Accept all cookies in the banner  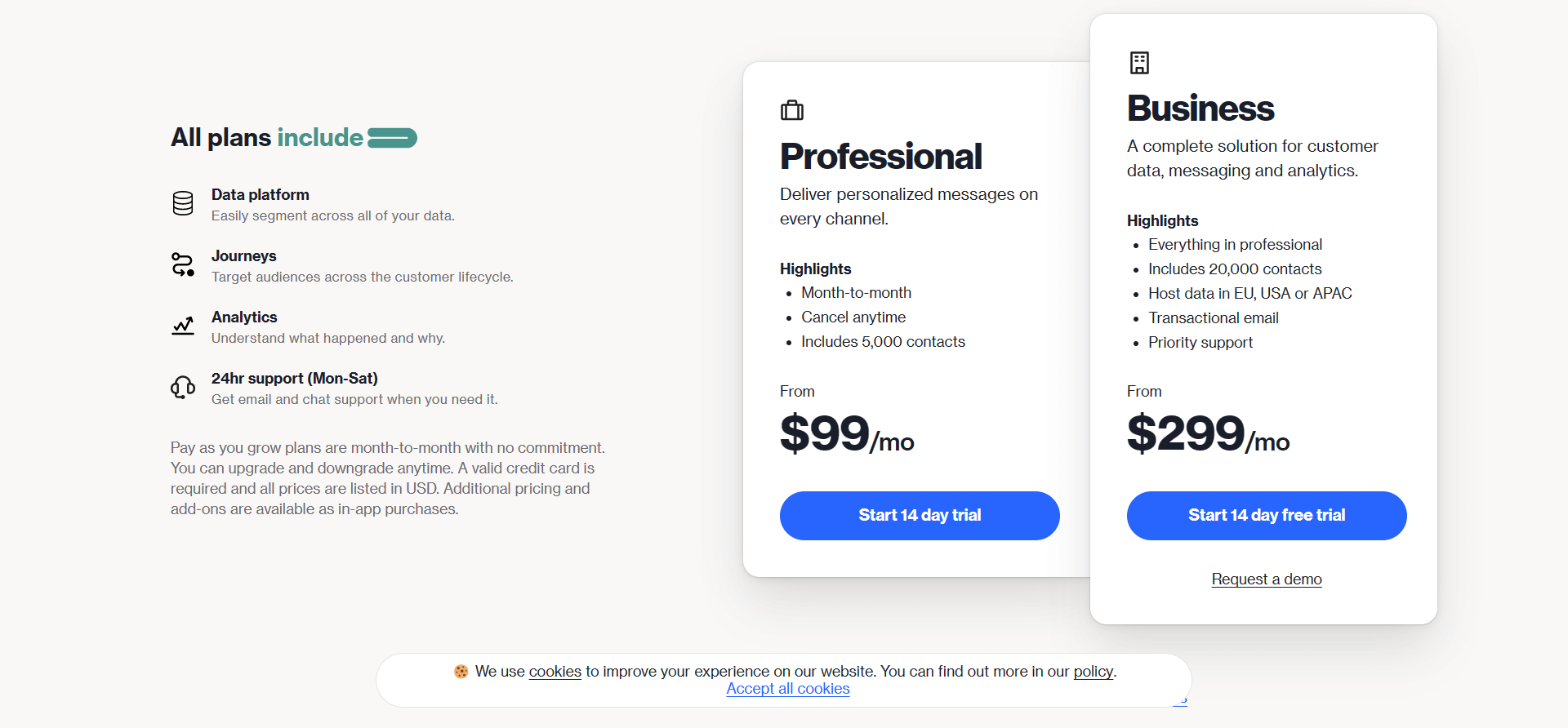[x=788, y=689]
